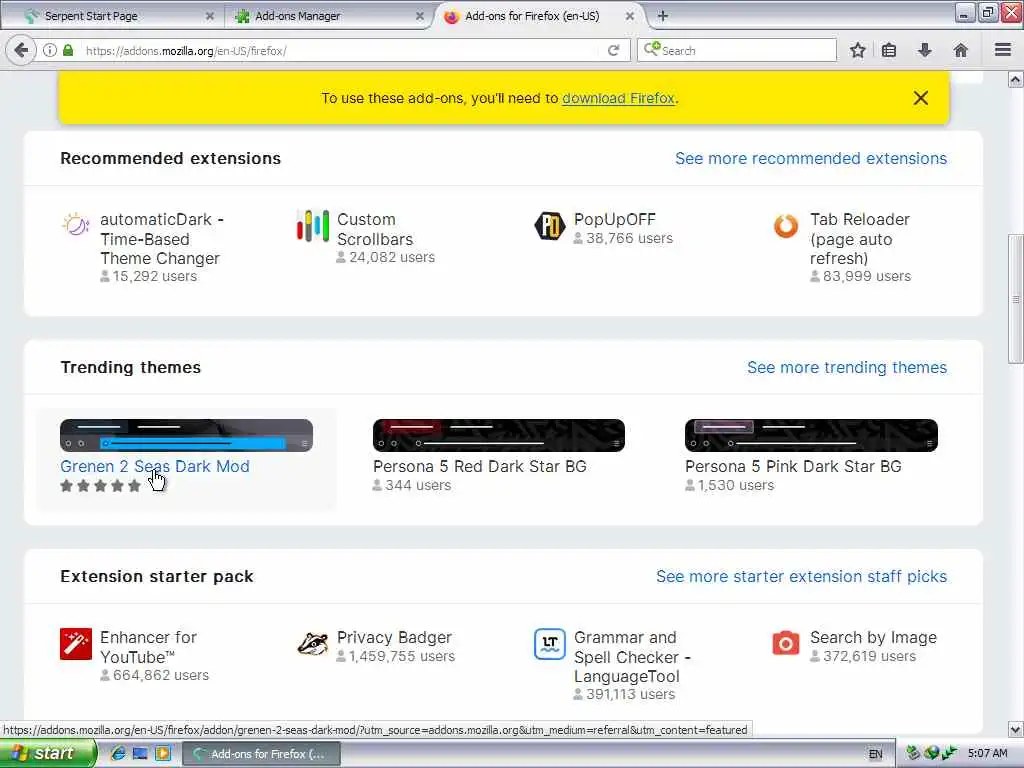Select Add-ons for Firefox taskbar button
The height and width of the screenshot is (768, 1024).
tap(261, 754)
